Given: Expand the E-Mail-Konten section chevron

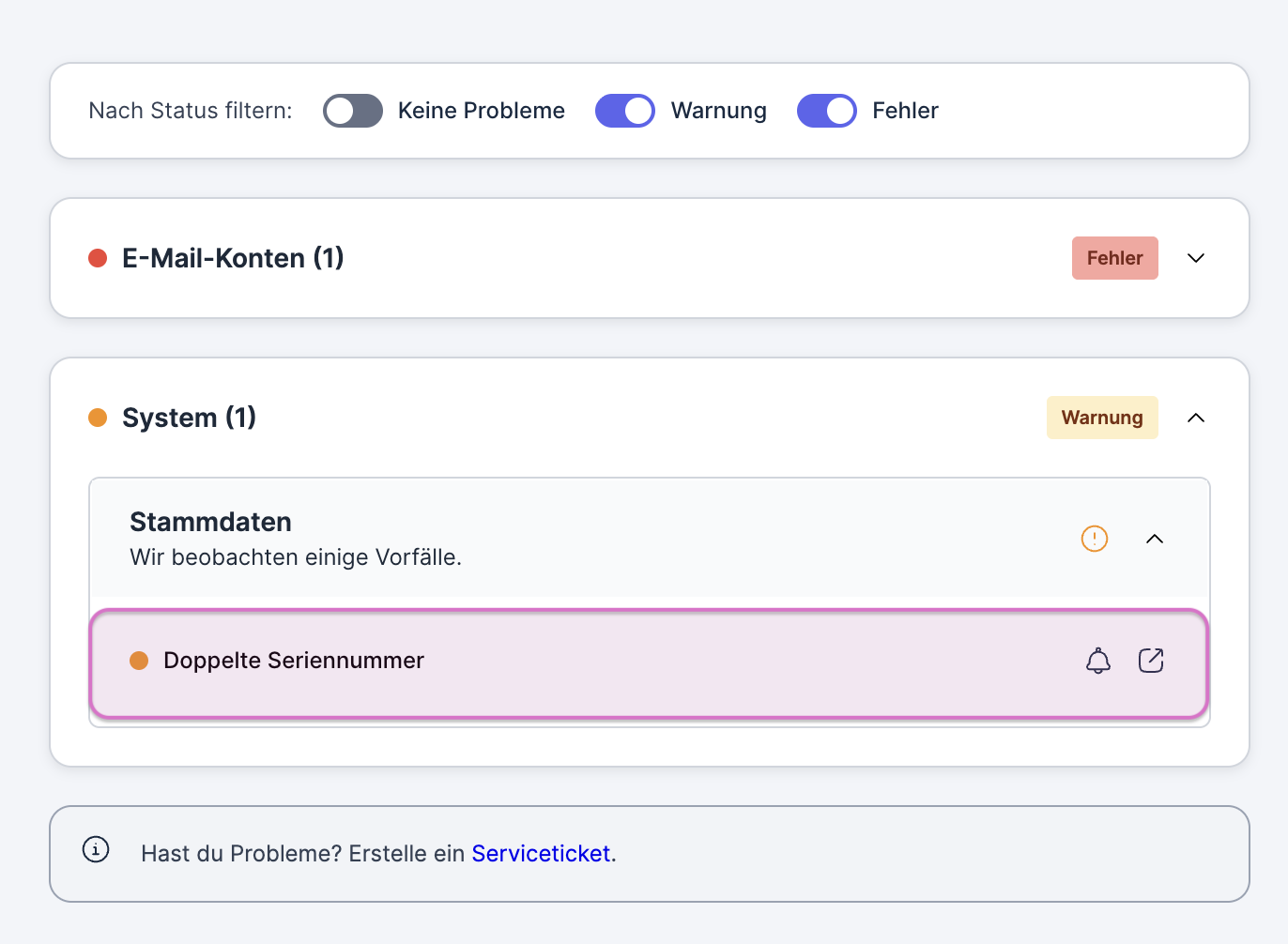Looking at the screenshot, I should pos(1195,258).
